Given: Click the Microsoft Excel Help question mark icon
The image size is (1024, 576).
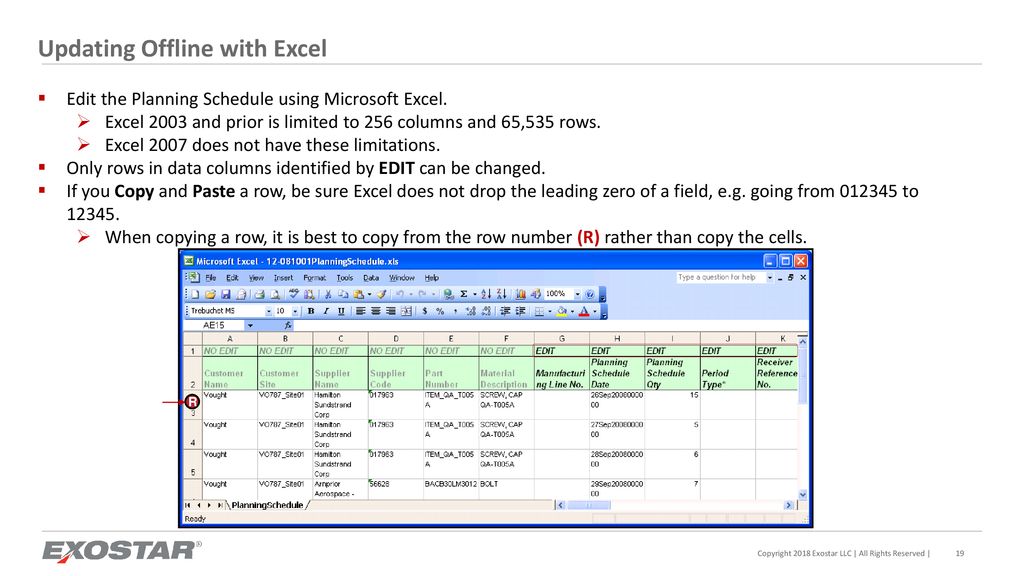Looking at the screenshot, I should click(590, 295).
